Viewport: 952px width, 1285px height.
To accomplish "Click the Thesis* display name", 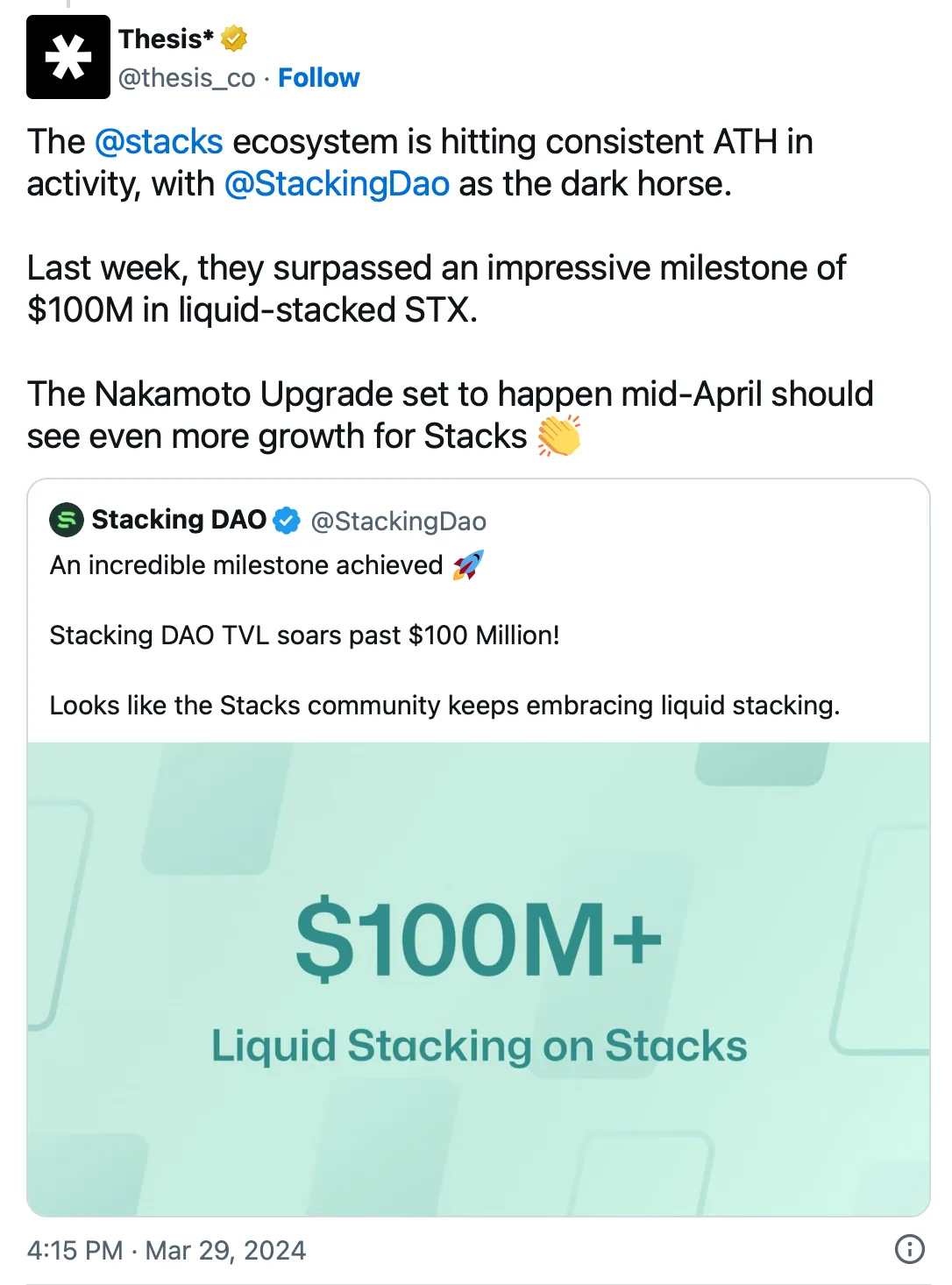I will (x=167, y=39).
